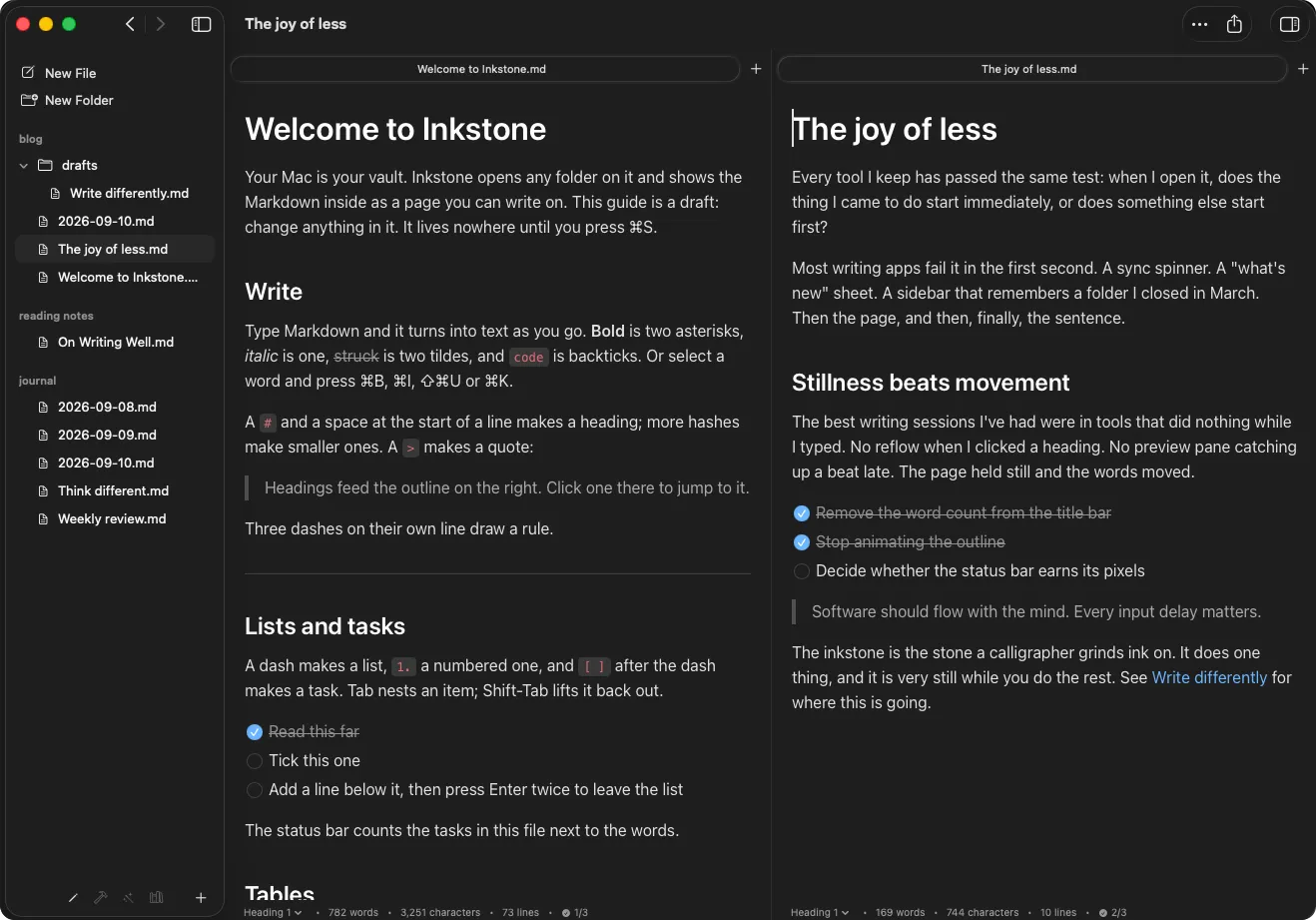Switch to The joy of less.md tab
Screen dimensions: 1316x920
pyautogui.click(x=1031, y=69)
